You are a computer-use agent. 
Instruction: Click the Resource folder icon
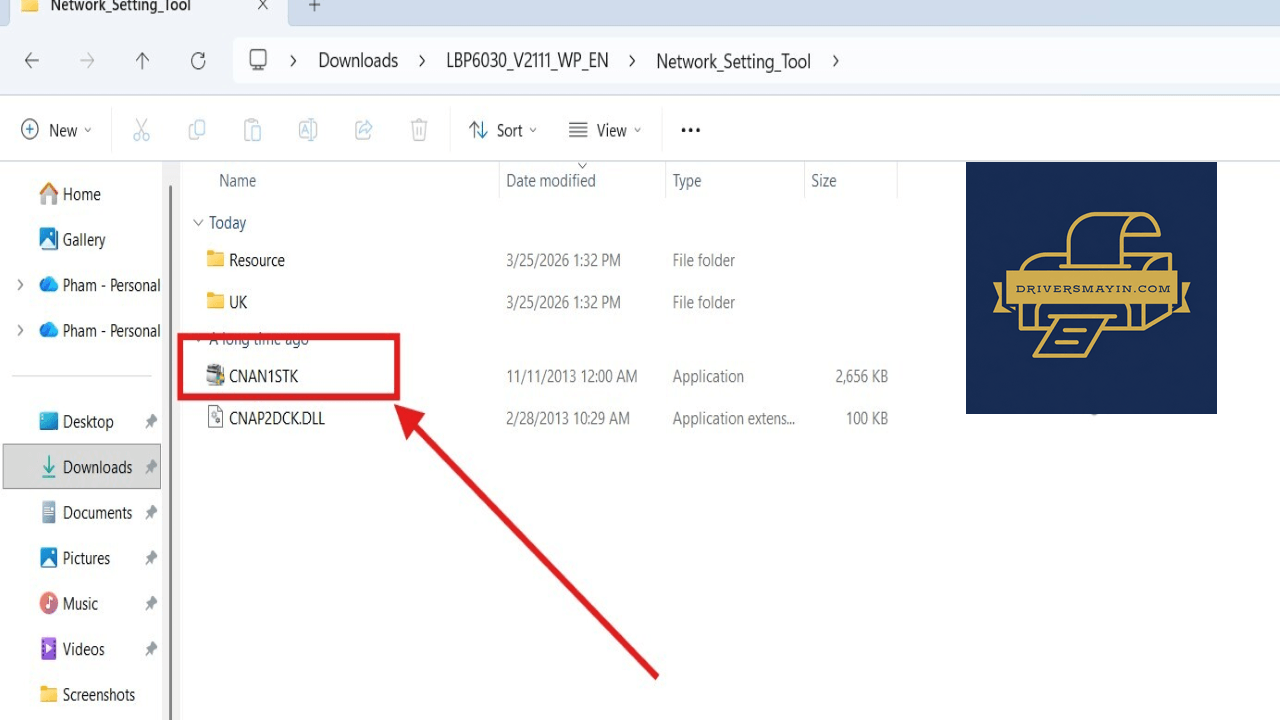tap(215, 259)
